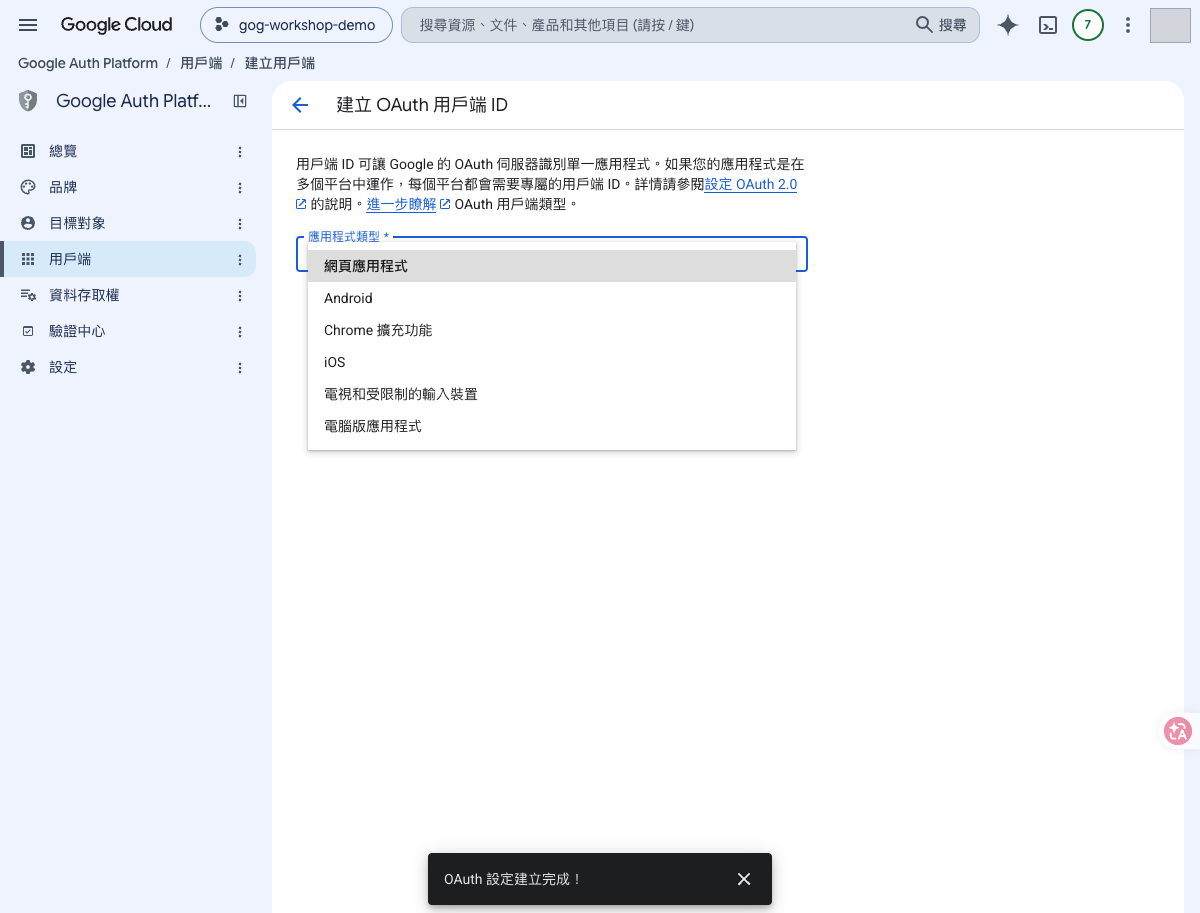This screenshot has width=1200, height=913.
Task: Open more options for 設定
Action: [240, 367]
